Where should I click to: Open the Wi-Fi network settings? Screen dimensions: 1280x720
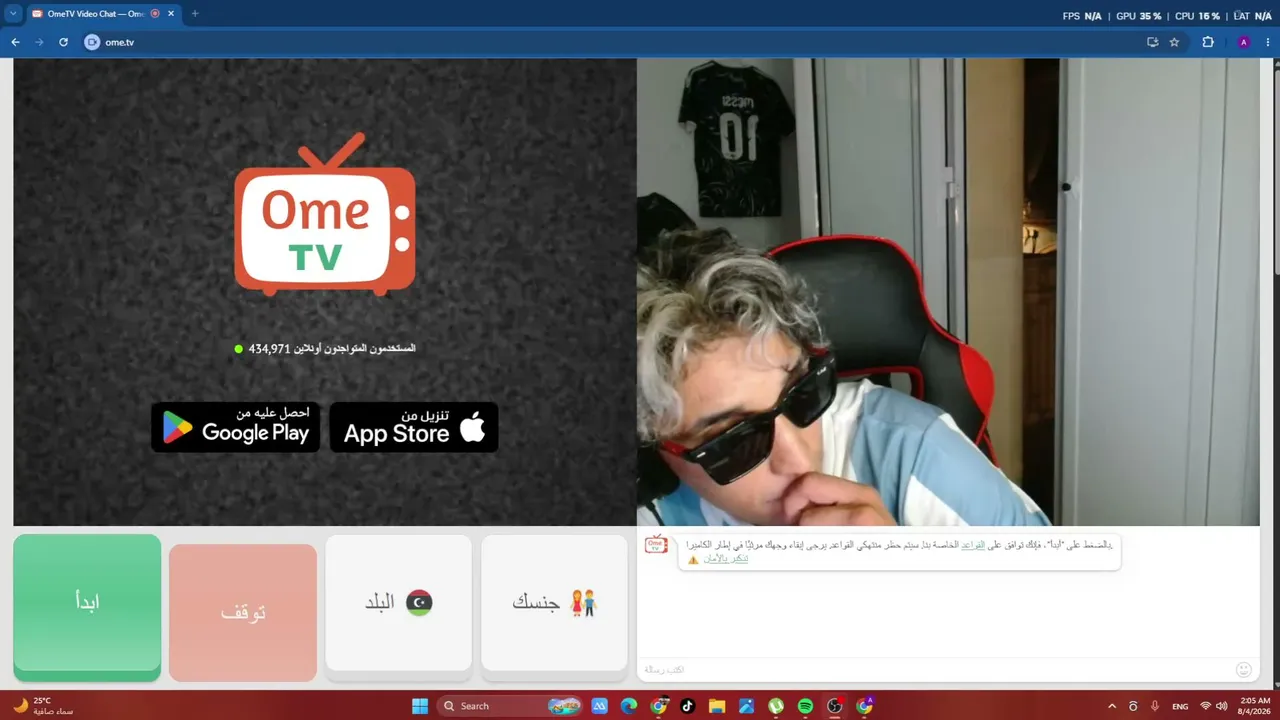click(x=1205, y=706)
